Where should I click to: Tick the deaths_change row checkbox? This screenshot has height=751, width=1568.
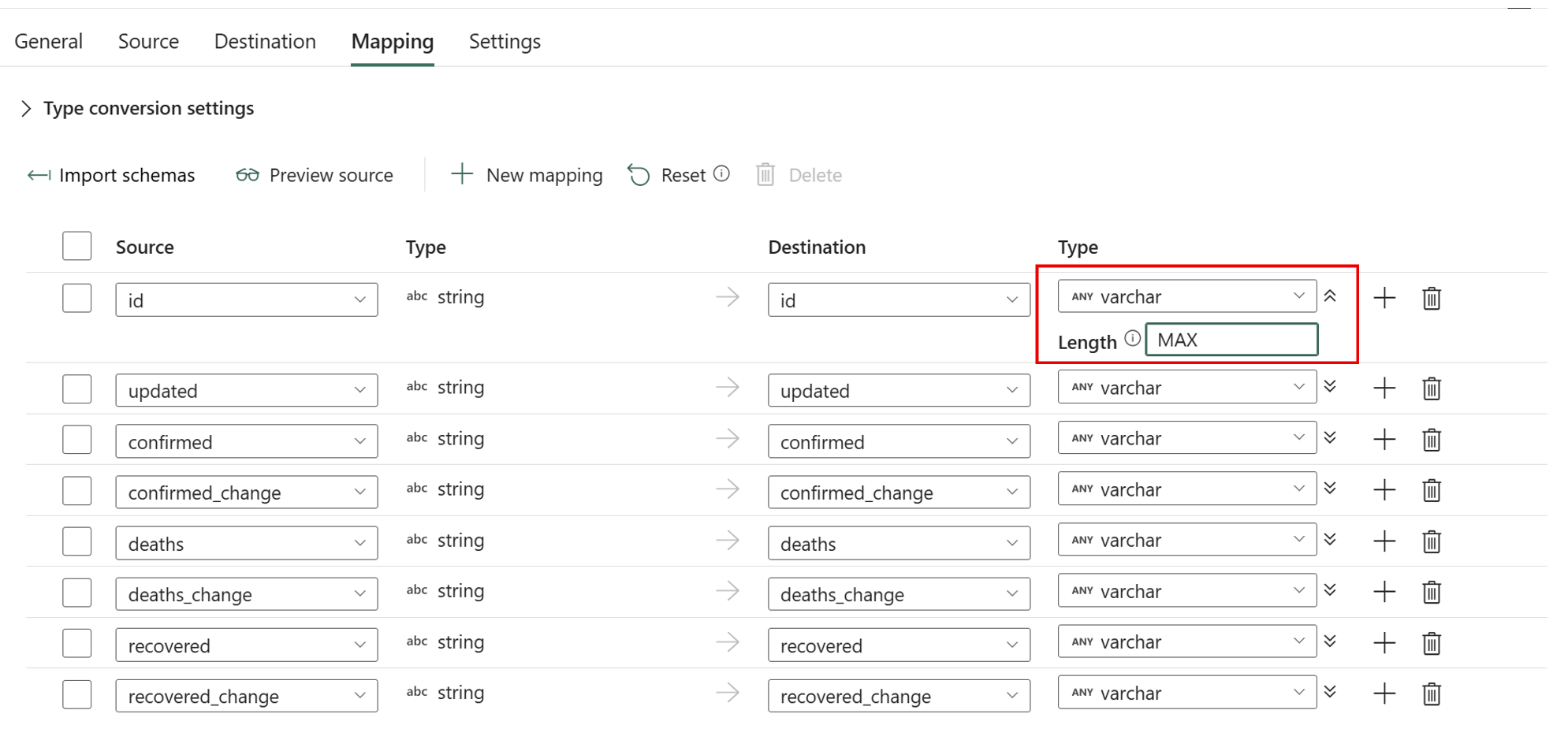[x=76, y=592]
